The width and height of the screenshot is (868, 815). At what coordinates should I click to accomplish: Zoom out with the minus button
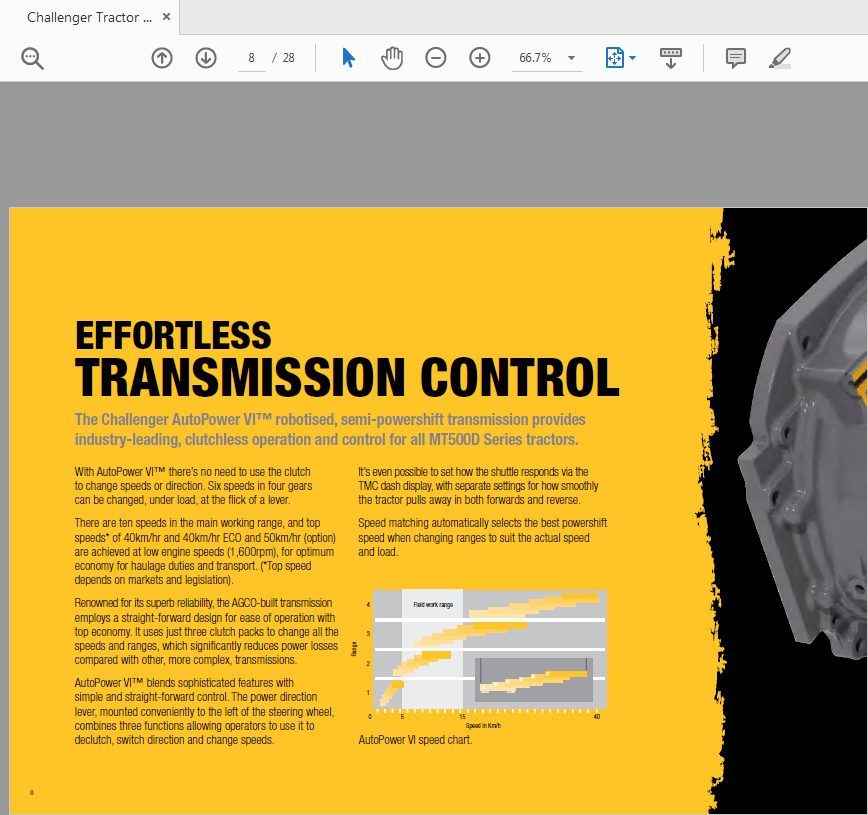(x=436, y=58)
